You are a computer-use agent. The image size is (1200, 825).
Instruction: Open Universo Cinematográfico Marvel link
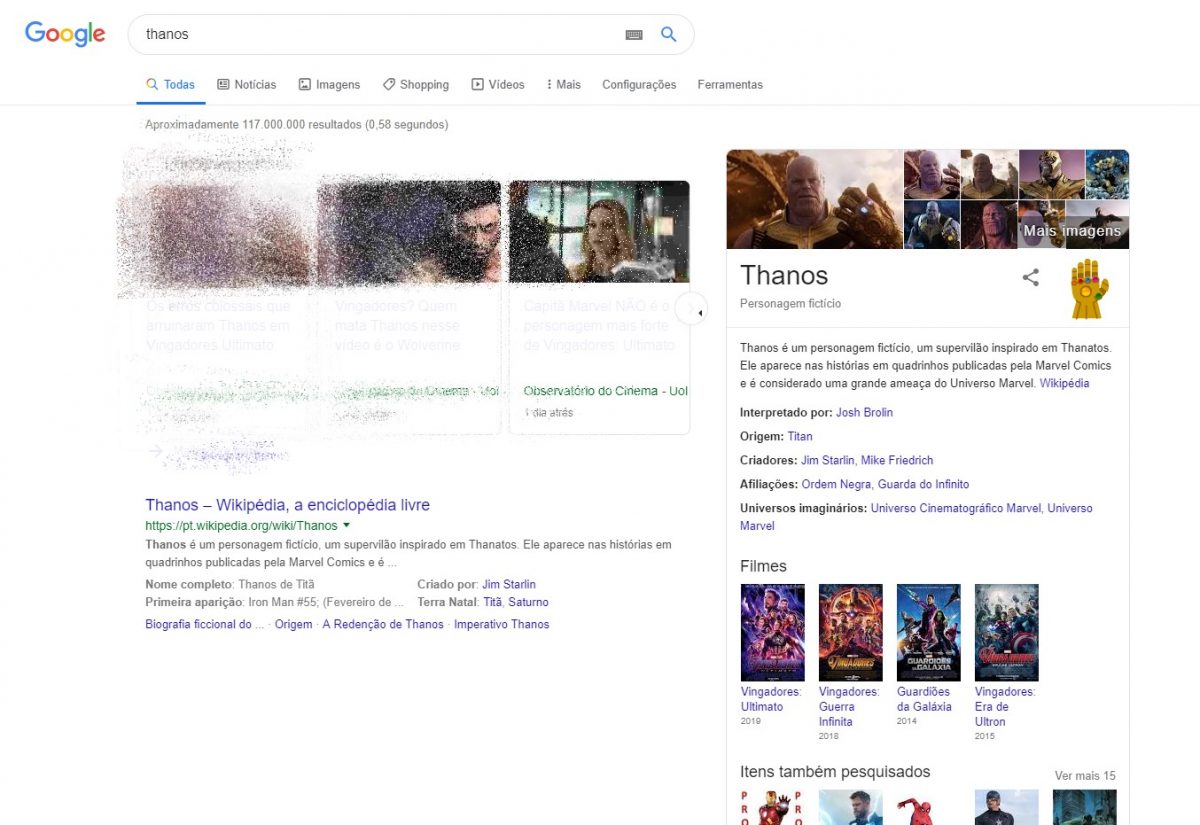956,508
